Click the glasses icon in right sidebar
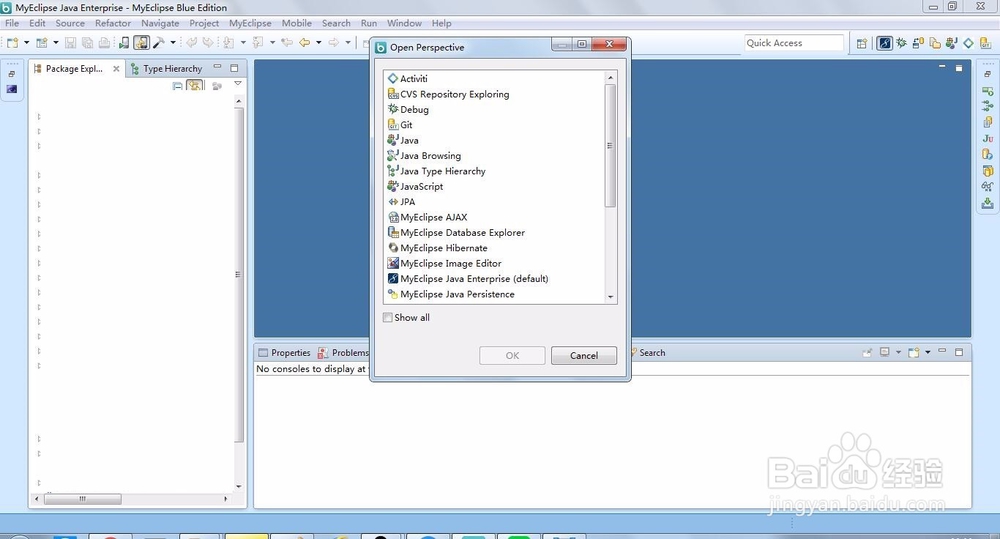 [x=988, y=187]
